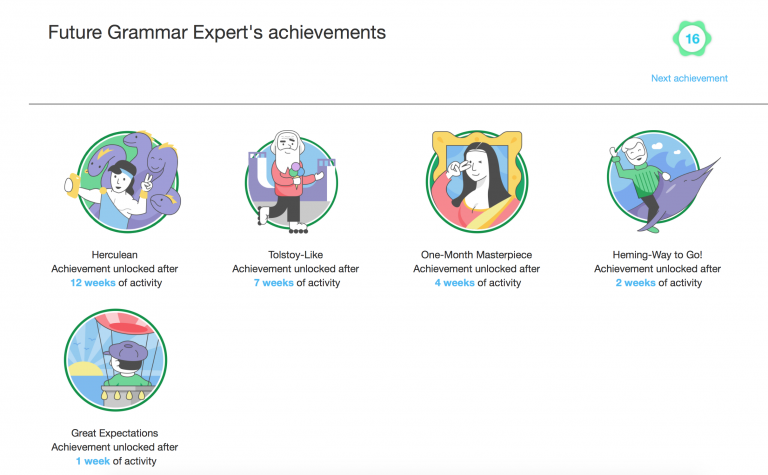This screenshot has width=768, height=475.
Task: Click the Future Grammar Expert's achievements heading
Action: pos(217,32)
